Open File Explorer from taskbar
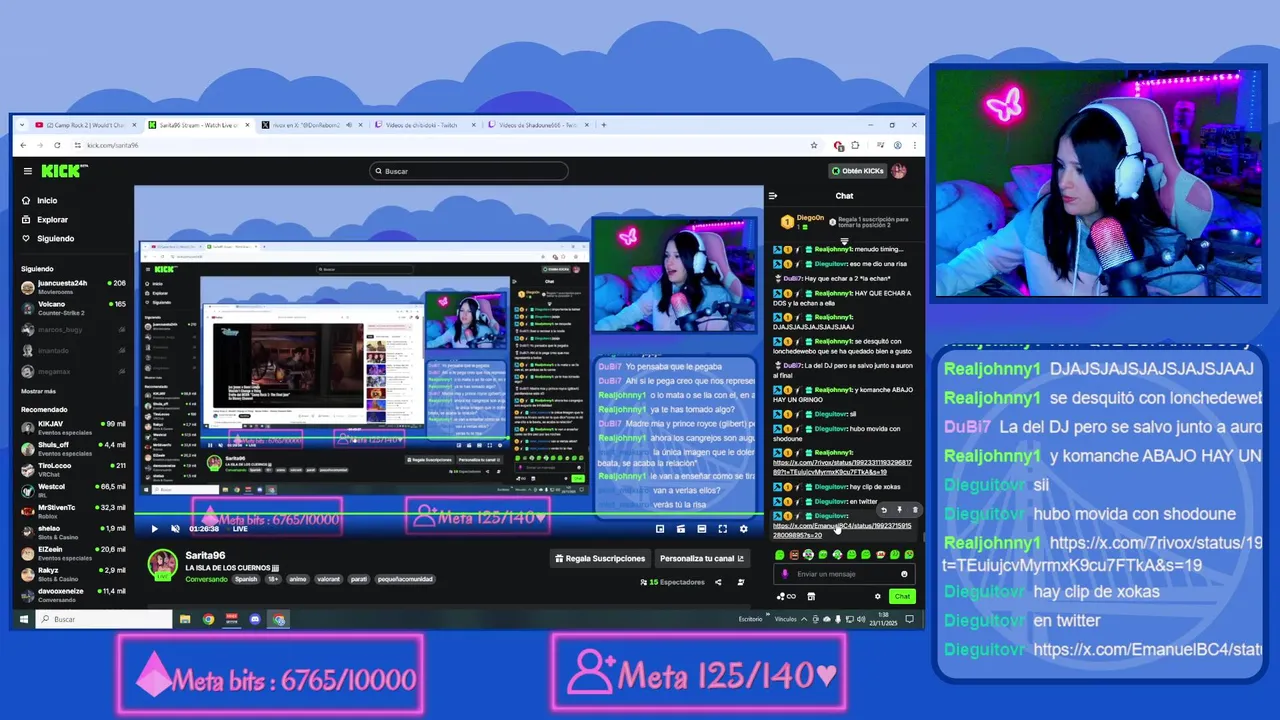 [185, 619]
